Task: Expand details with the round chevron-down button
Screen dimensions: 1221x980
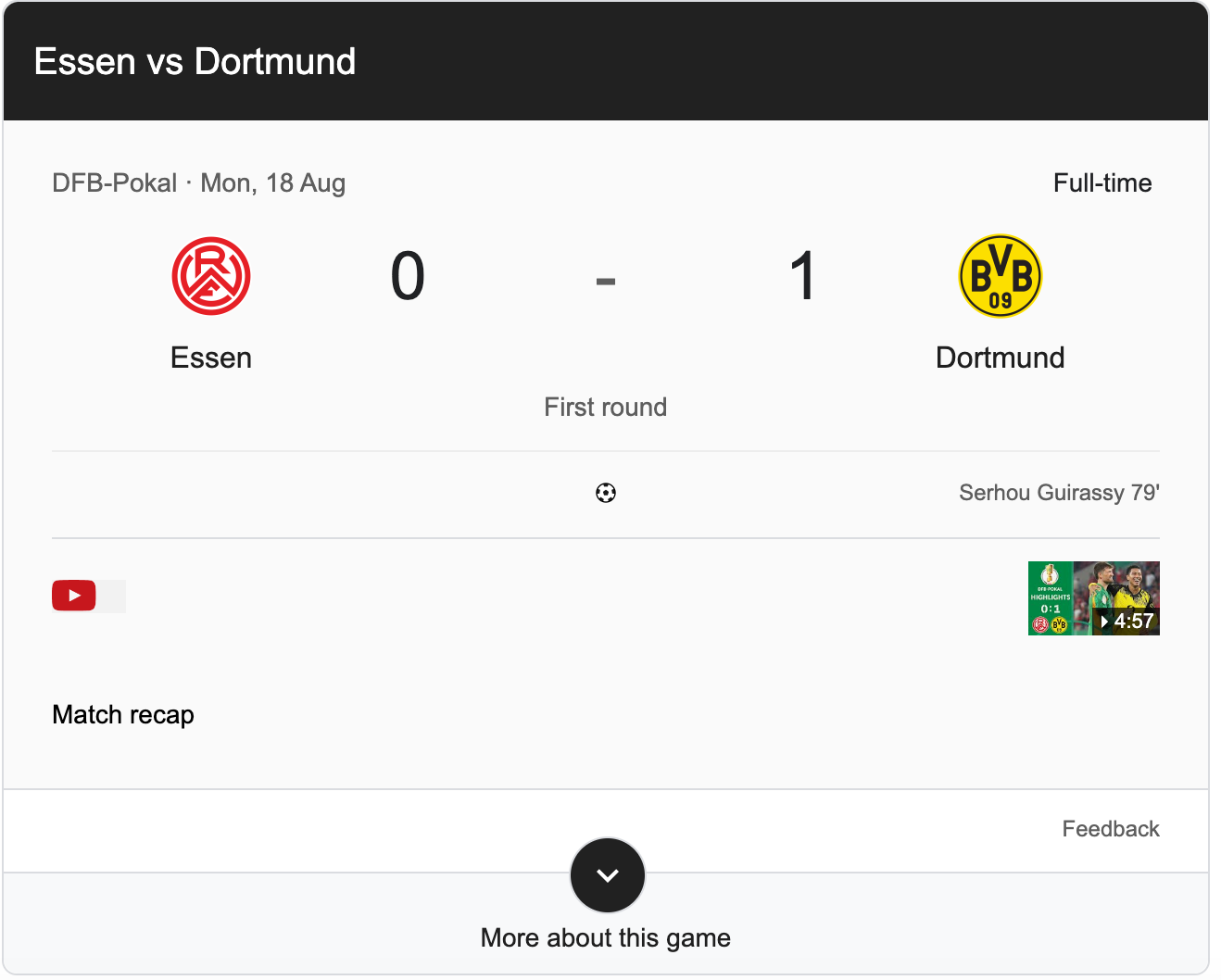Action: [x=607, y=875]
